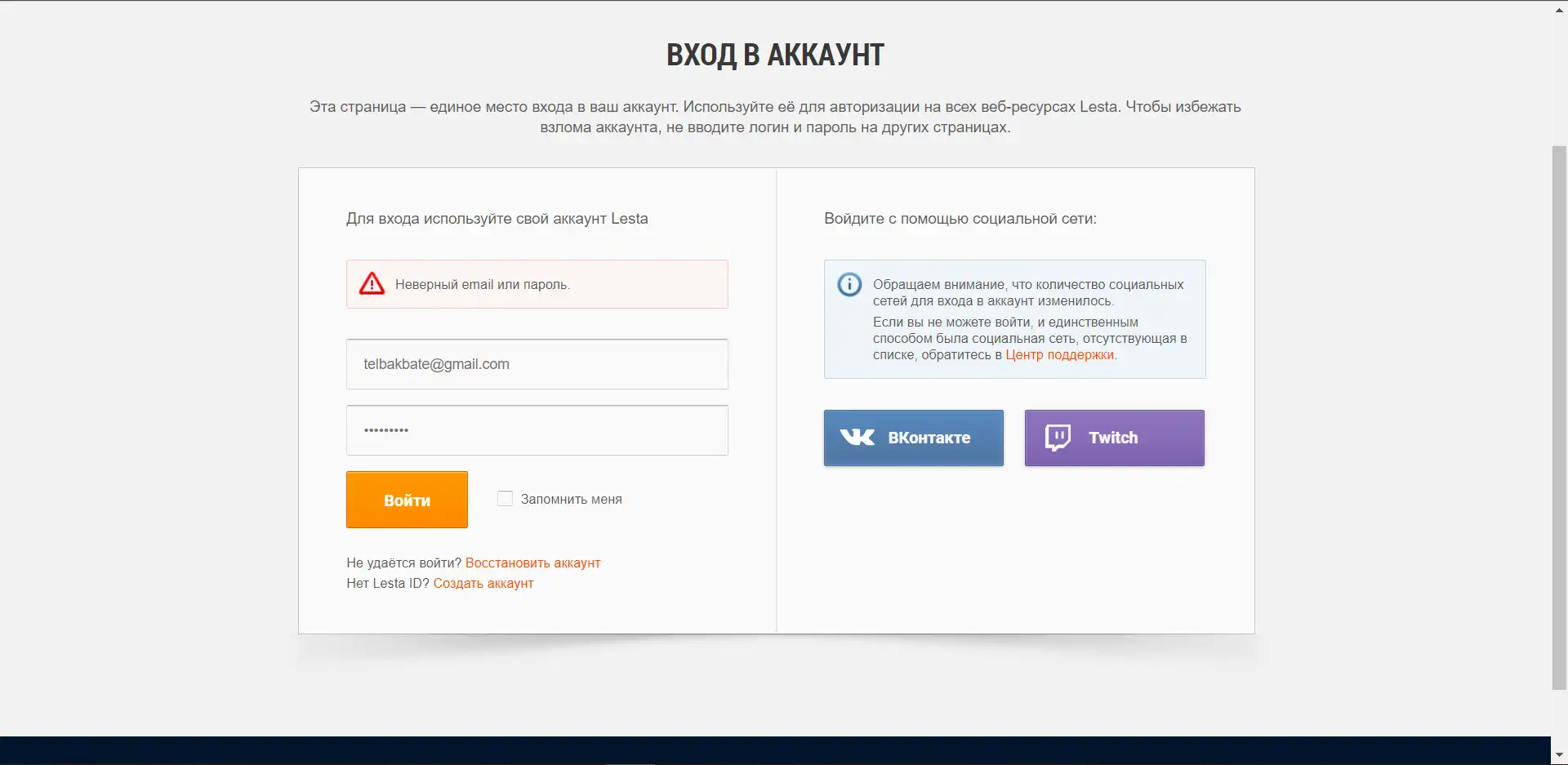Click the Нет Lesta ID? text
Viewport: 1568px width, 765px height.
[387, 583]
